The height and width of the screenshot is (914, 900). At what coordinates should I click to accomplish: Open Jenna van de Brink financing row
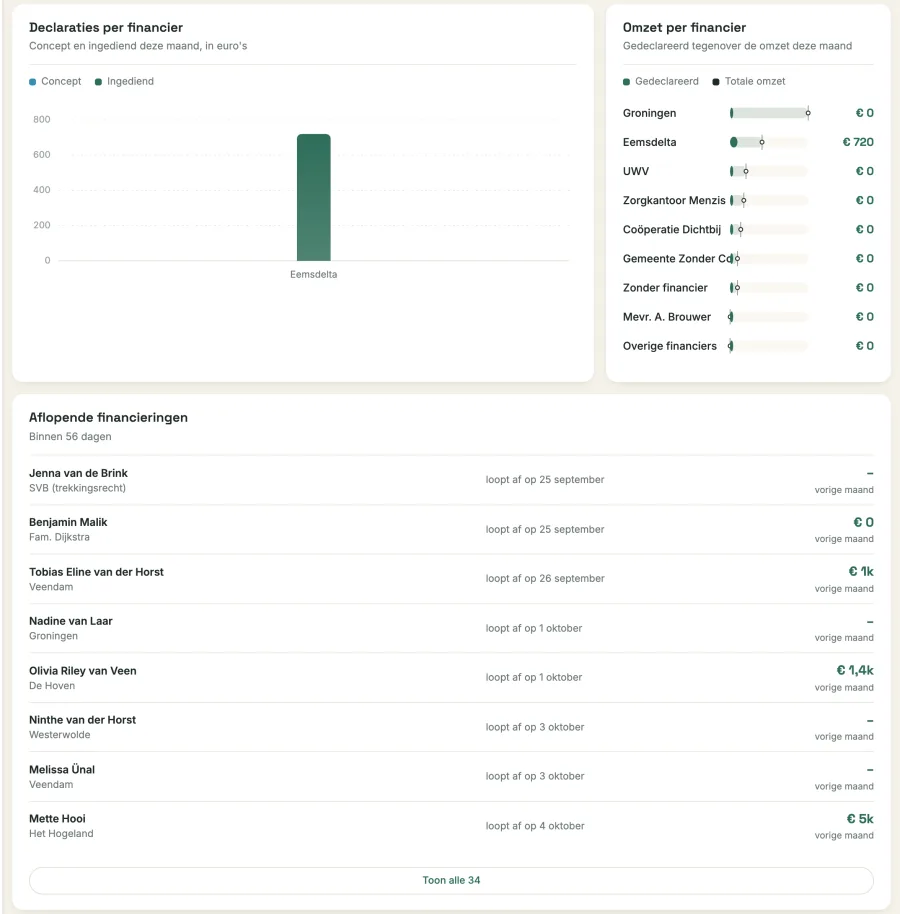click(451, 480)
